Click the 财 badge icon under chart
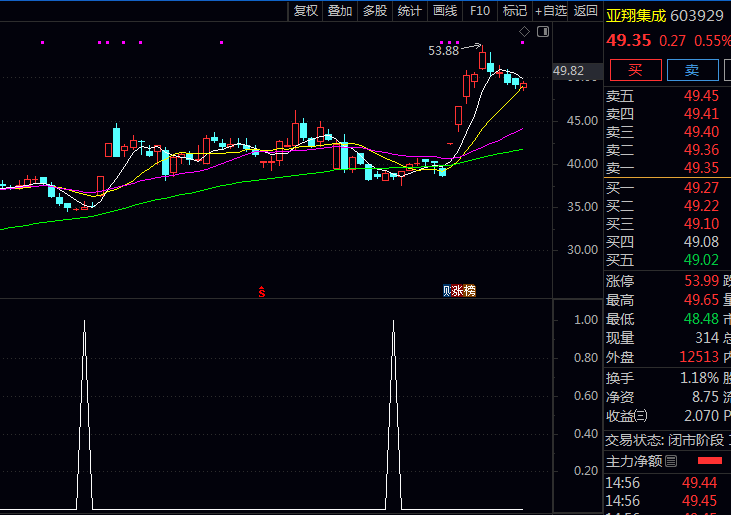731x515 pixels. tap(447, 291)
